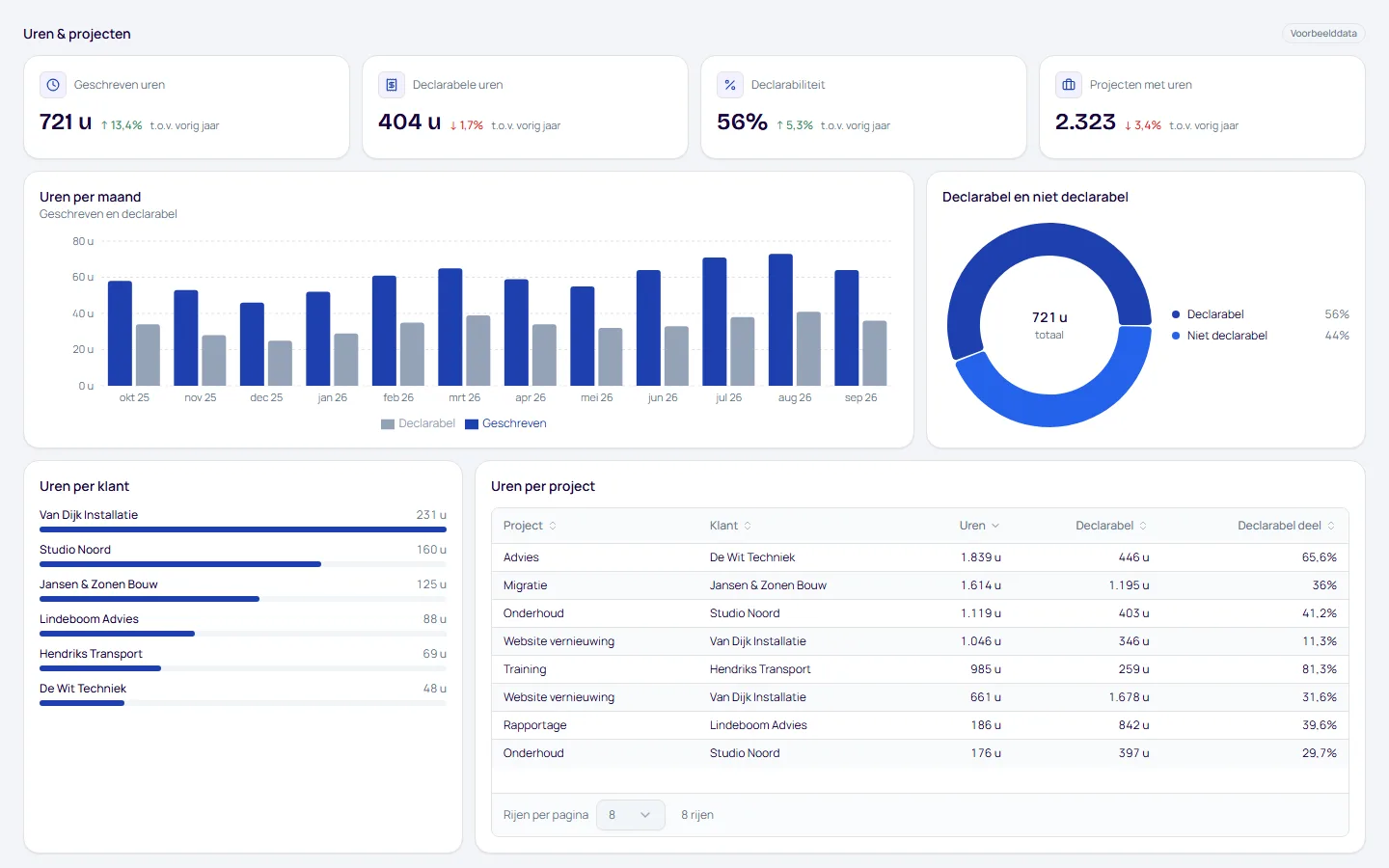
Task: Click the briefcase icon on Projecten met uren card
Action: pos(1069,85)
